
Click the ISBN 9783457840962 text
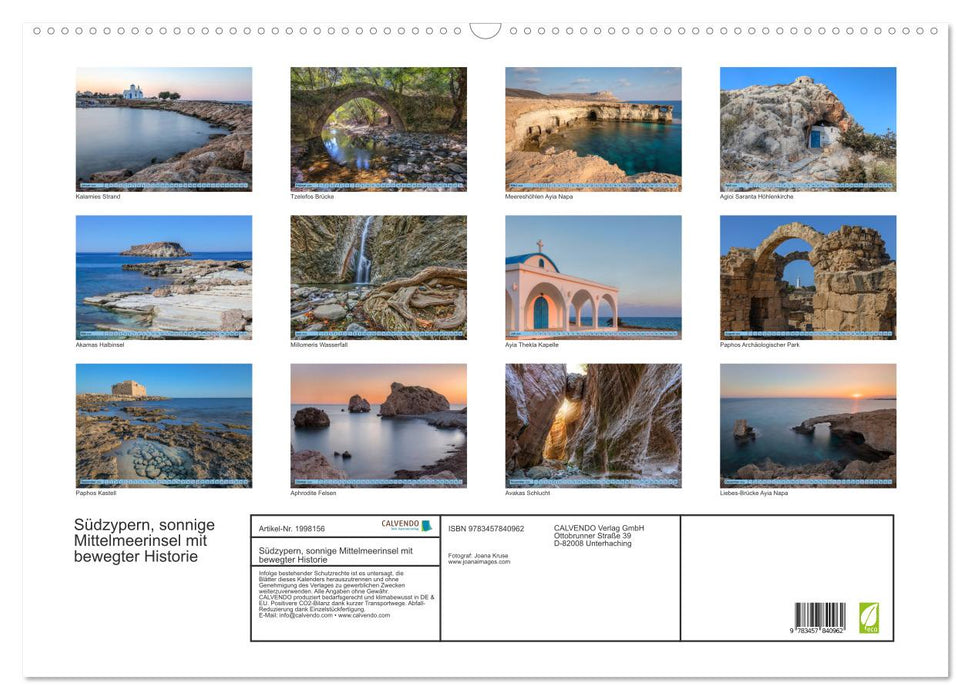click(486, 528)
